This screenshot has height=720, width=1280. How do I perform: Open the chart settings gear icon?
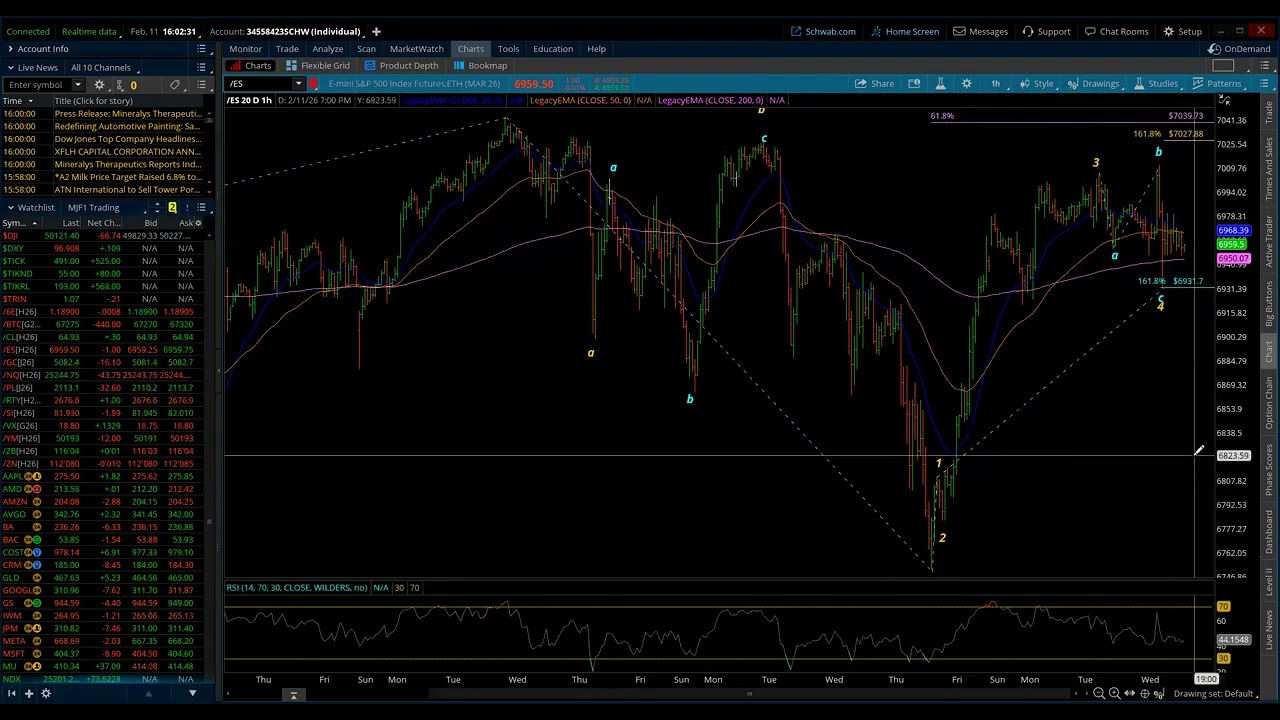(x=966, y=84)
